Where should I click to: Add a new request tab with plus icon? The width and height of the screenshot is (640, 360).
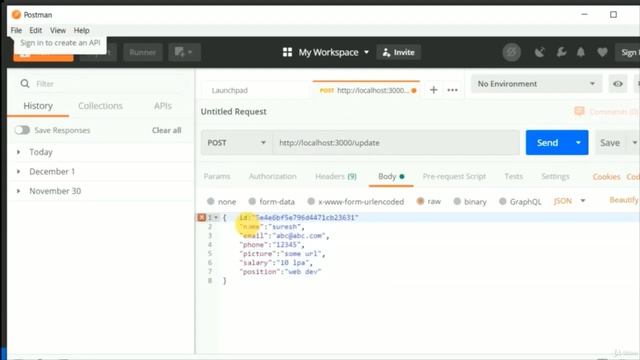coord(433,90)
